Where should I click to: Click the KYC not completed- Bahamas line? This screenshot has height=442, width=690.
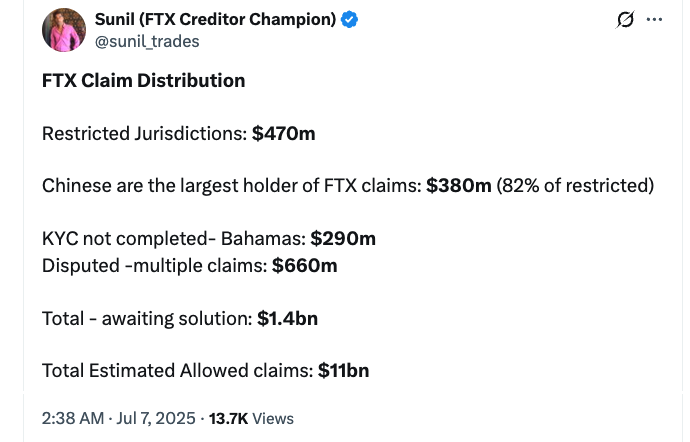coord(174,239)
